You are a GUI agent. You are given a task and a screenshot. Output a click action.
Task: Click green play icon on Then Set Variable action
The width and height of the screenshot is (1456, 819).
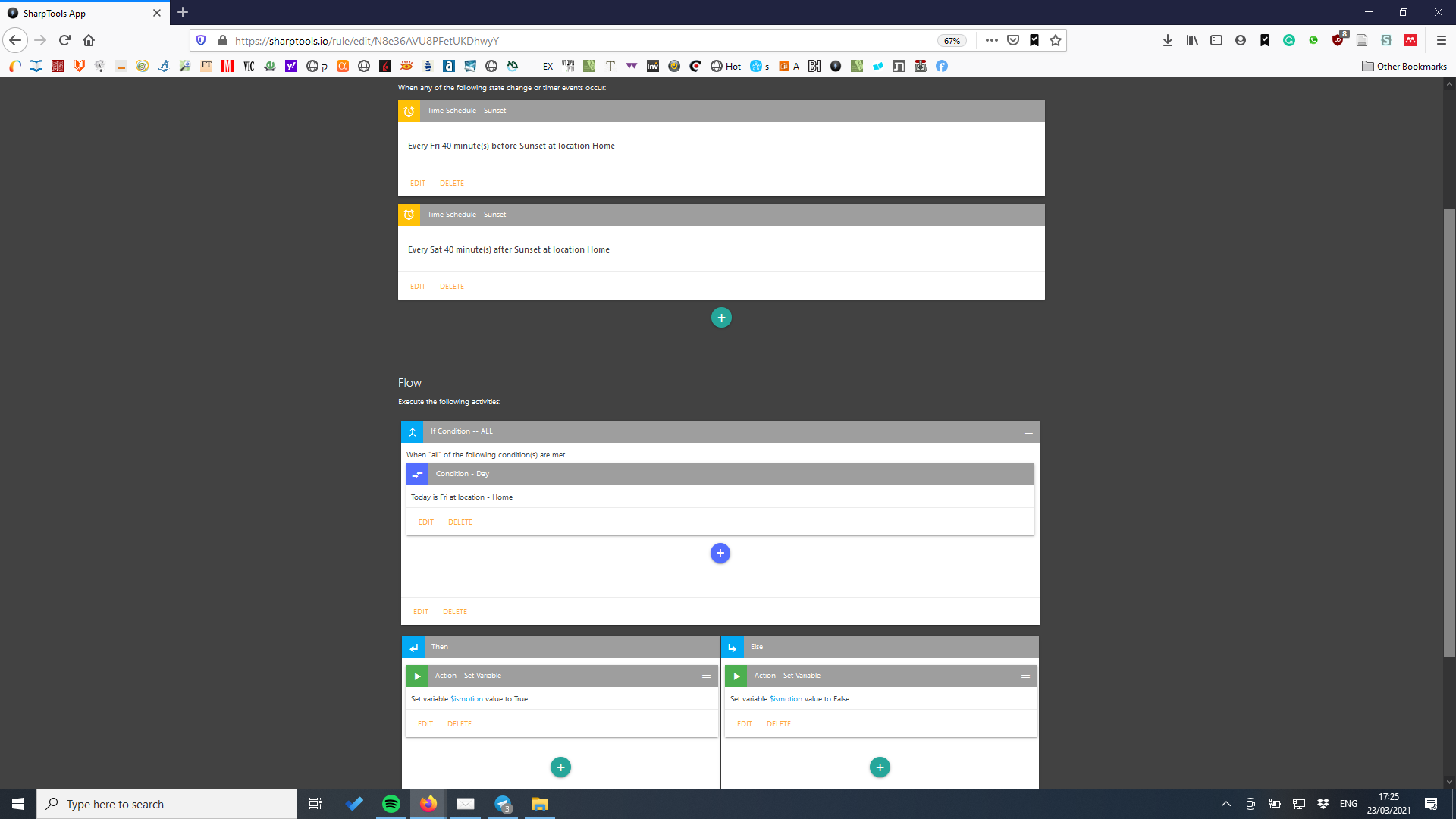pyautogui.click(x=417, y=676)
